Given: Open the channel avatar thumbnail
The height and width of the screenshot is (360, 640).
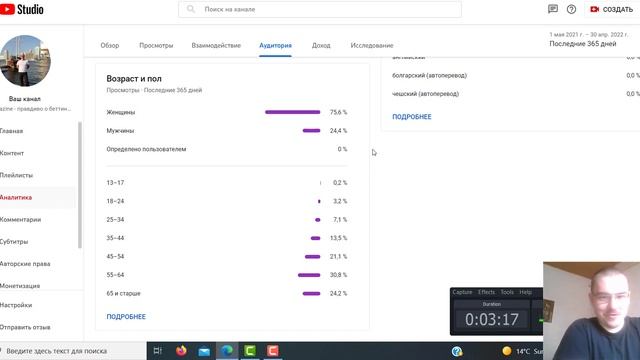Looking at the screenshot, I should click(25, 61).
